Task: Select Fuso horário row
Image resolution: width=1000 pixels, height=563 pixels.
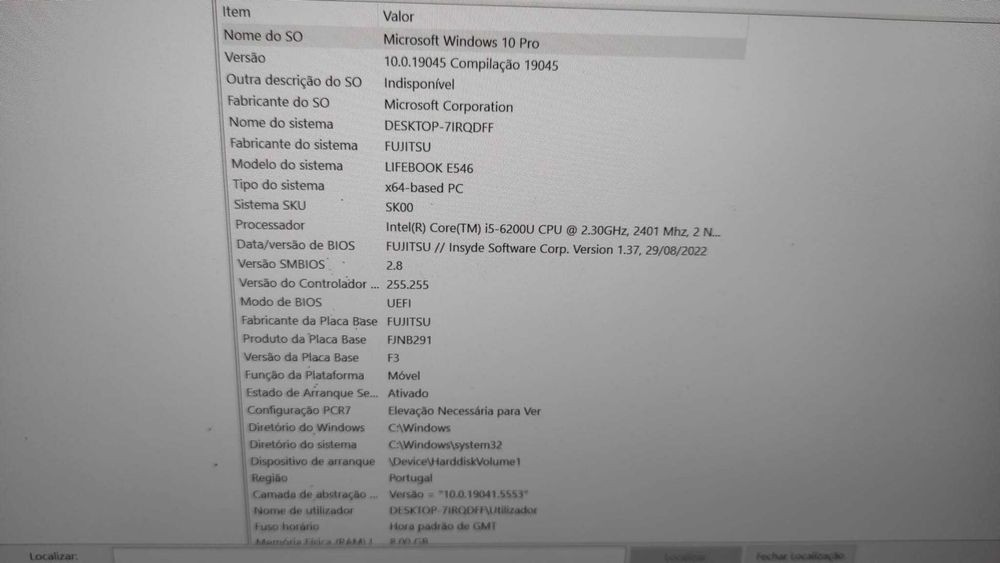Action: coord(286,527)
